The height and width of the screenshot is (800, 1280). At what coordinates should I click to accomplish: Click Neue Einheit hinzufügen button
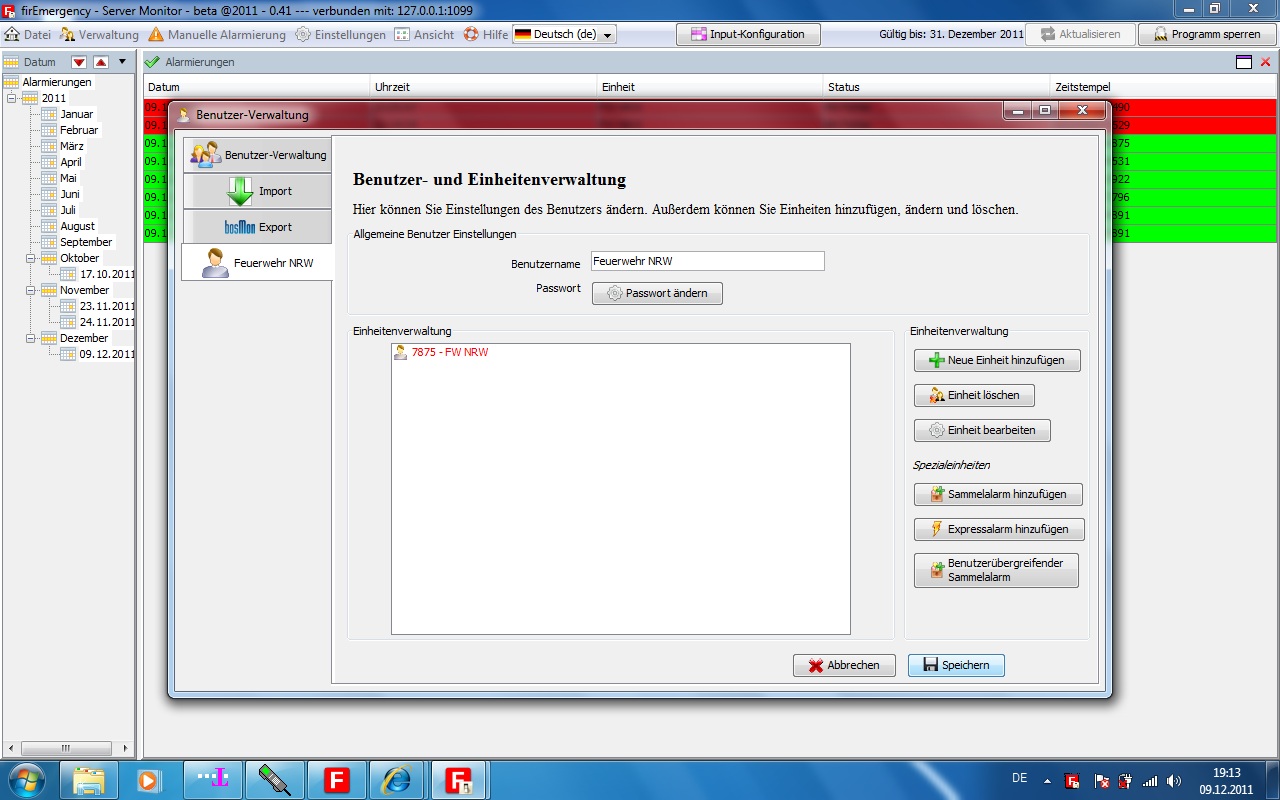996,360
